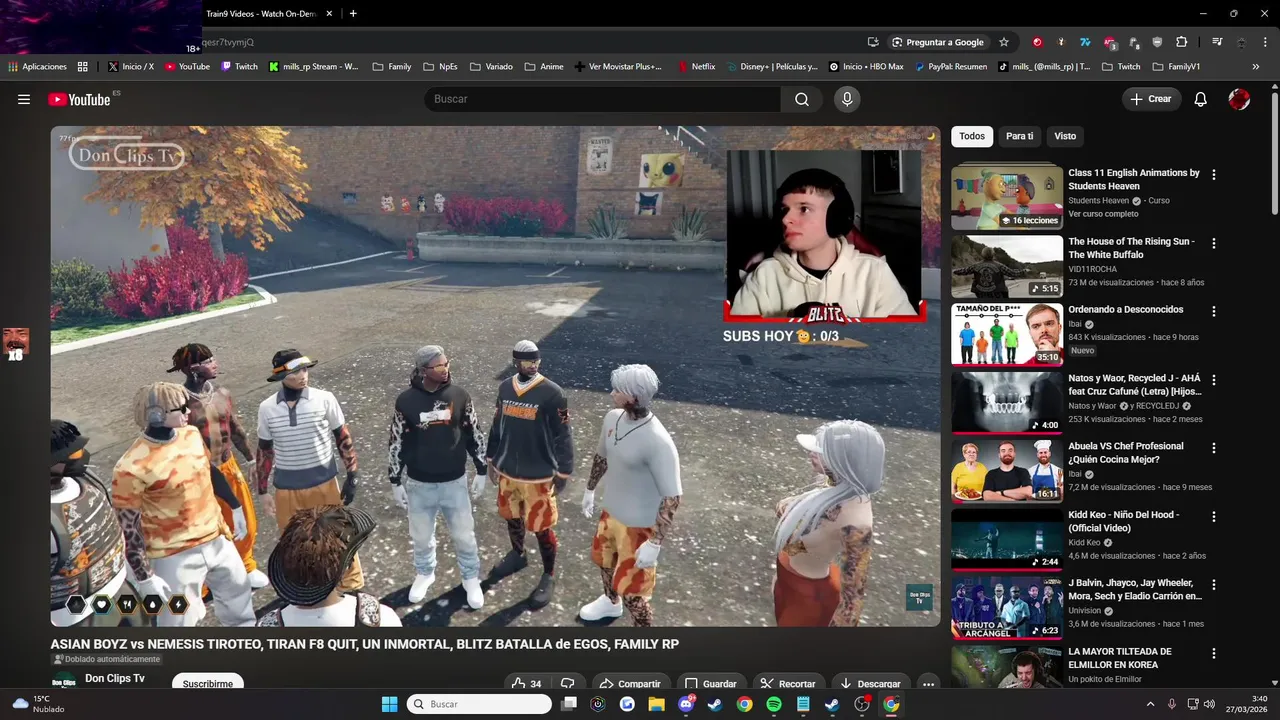1280x720 pixels.
Task: Bookmark page with the star icon
Action: pyautogui.click(x=1004, y=42)
